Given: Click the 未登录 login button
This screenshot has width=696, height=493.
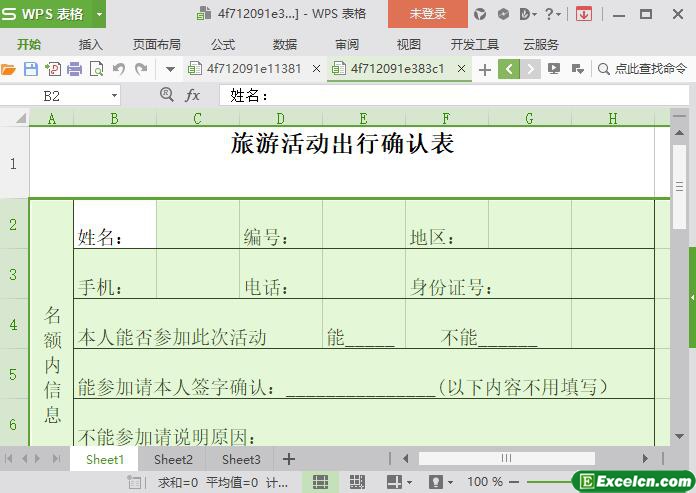Looking at the screenshot, I should [427, 14].
